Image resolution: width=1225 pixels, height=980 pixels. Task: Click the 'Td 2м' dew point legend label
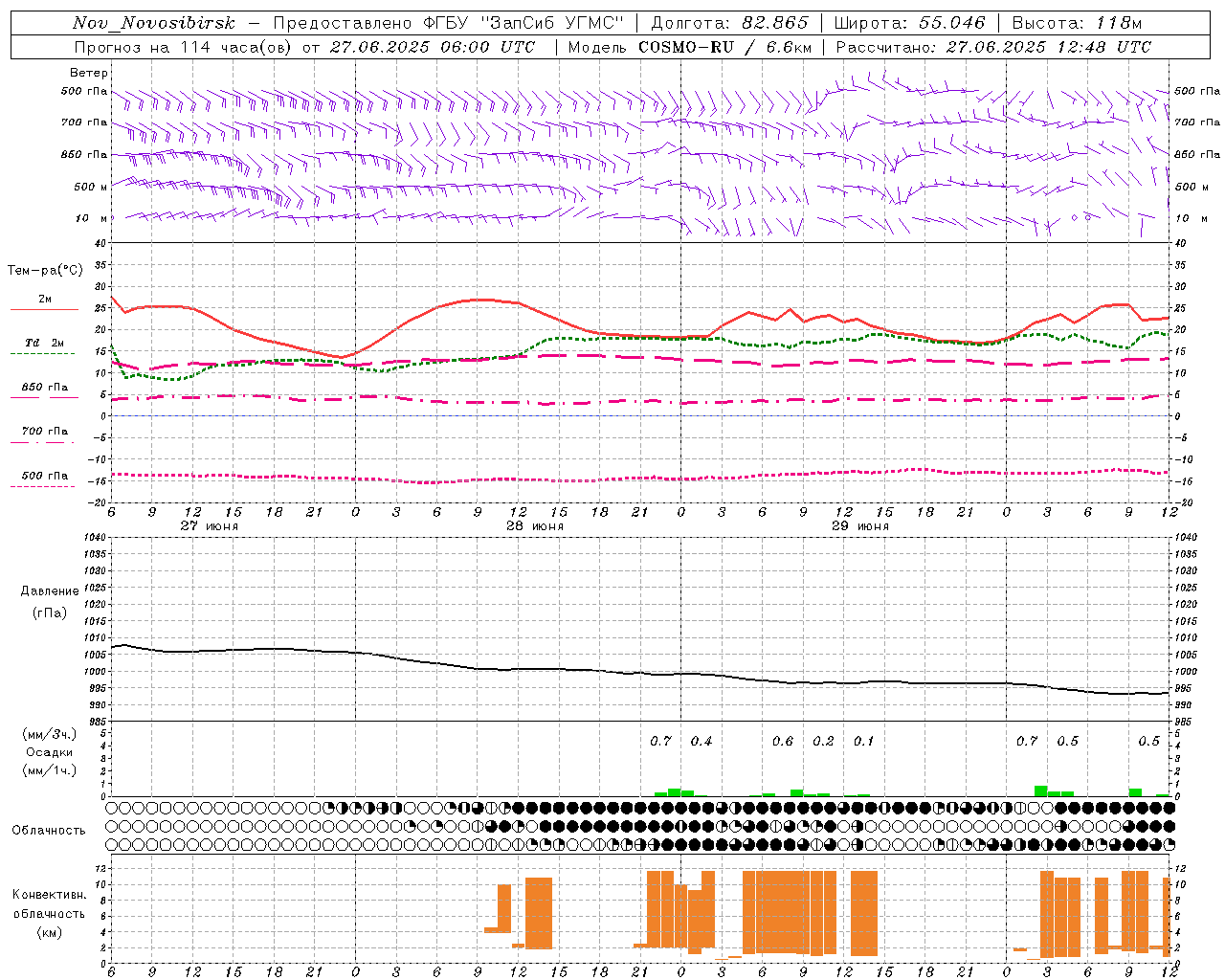coord(44,343)
